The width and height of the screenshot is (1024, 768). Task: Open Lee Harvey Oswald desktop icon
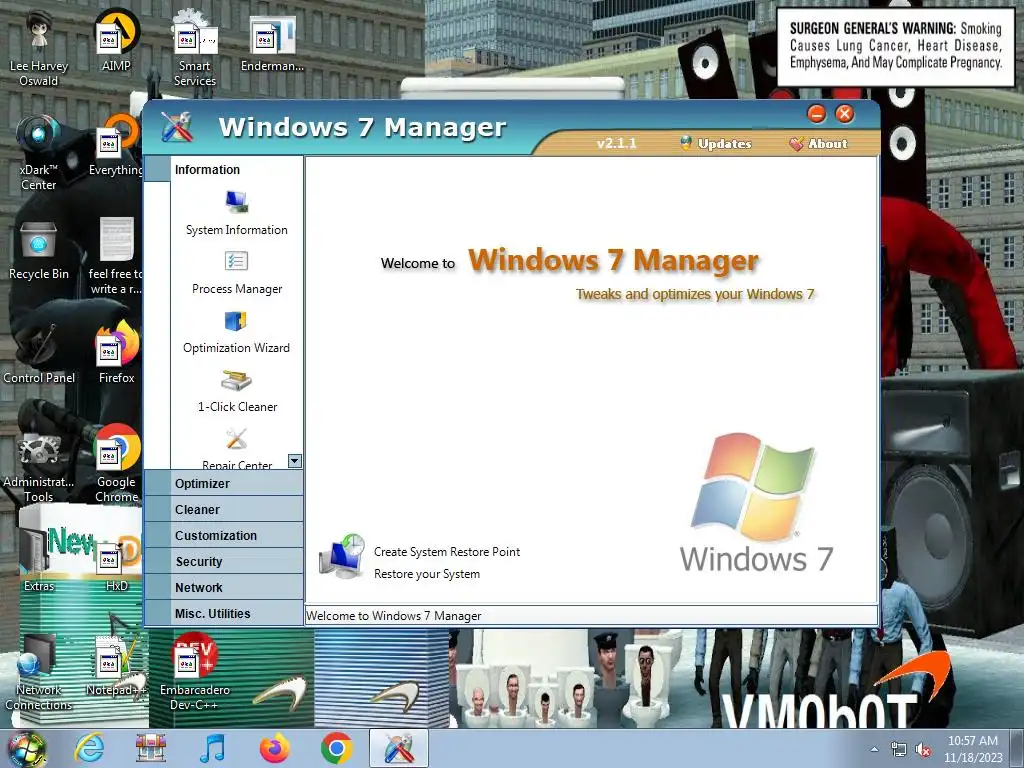click(x=39, y=33)
